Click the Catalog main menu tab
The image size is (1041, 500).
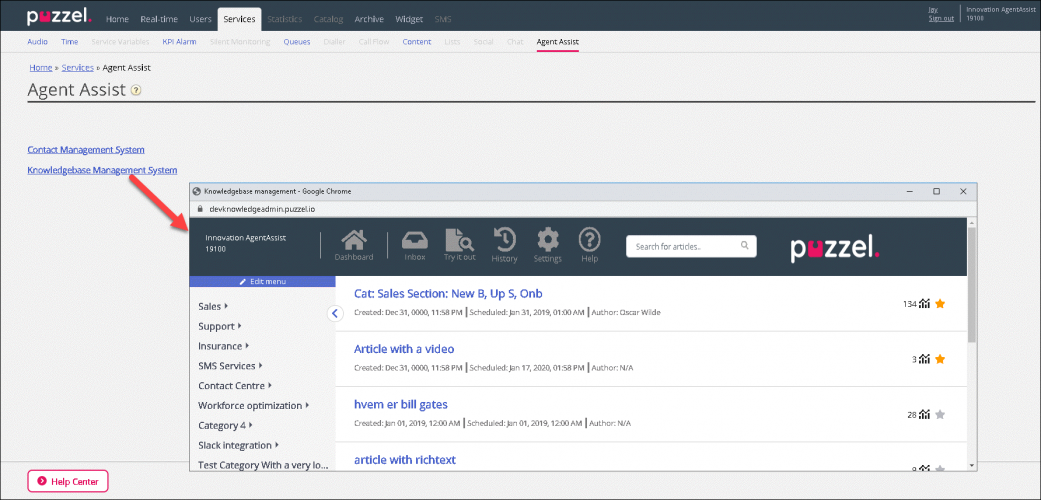(328, 19)
